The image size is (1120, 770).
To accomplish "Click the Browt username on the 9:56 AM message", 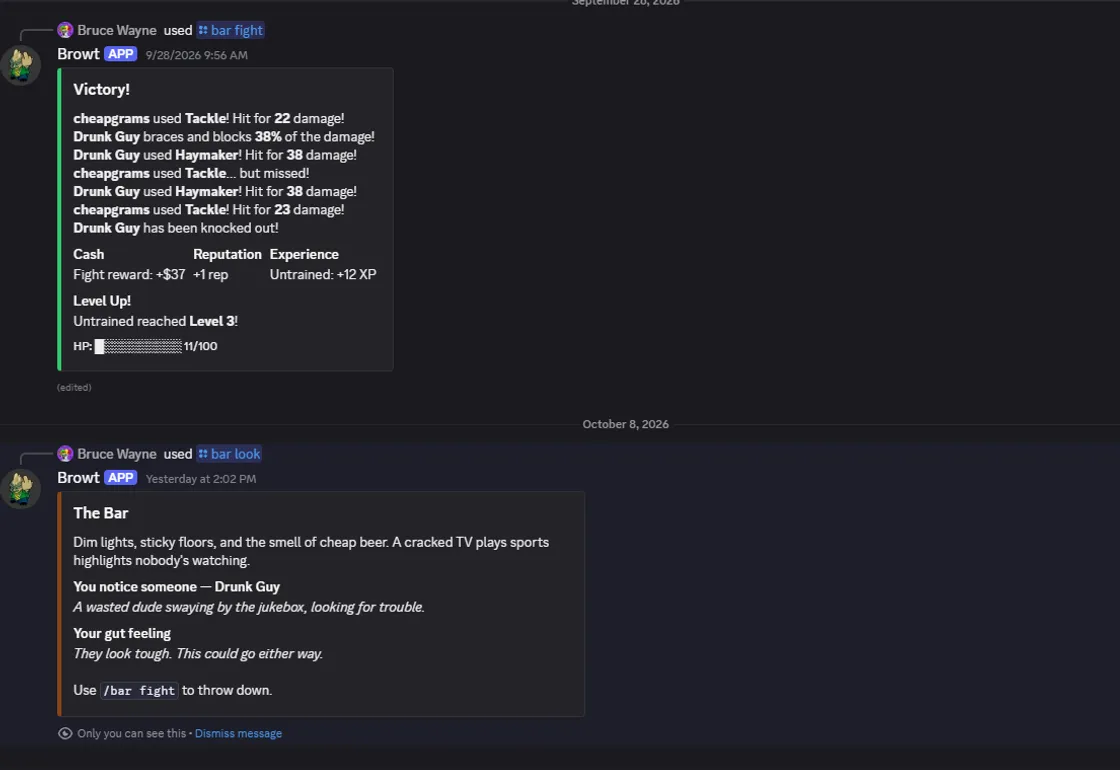I will tap(78, 54).
